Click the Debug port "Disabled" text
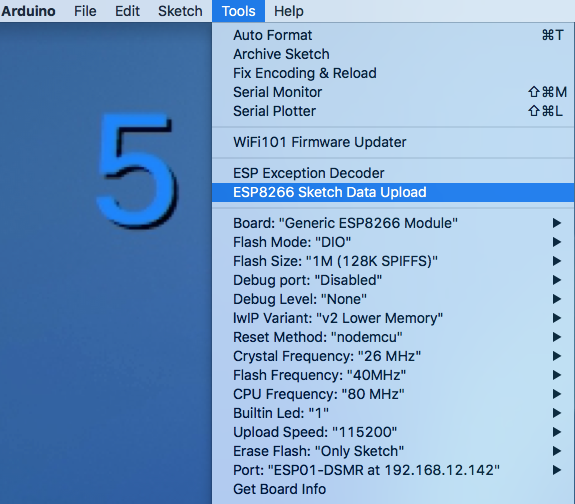575x504 pixels. tap(307, 280)
